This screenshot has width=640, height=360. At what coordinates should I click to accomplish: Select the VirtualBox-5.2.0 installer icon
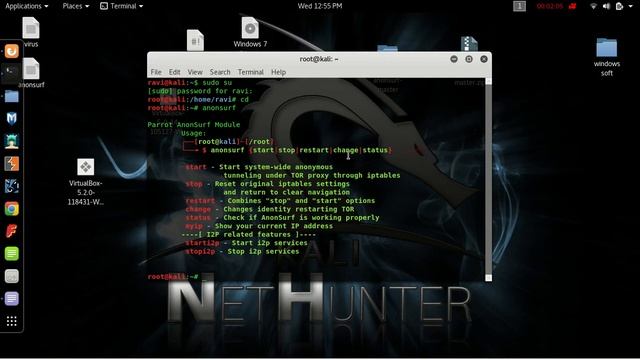[x=85, y=182]
